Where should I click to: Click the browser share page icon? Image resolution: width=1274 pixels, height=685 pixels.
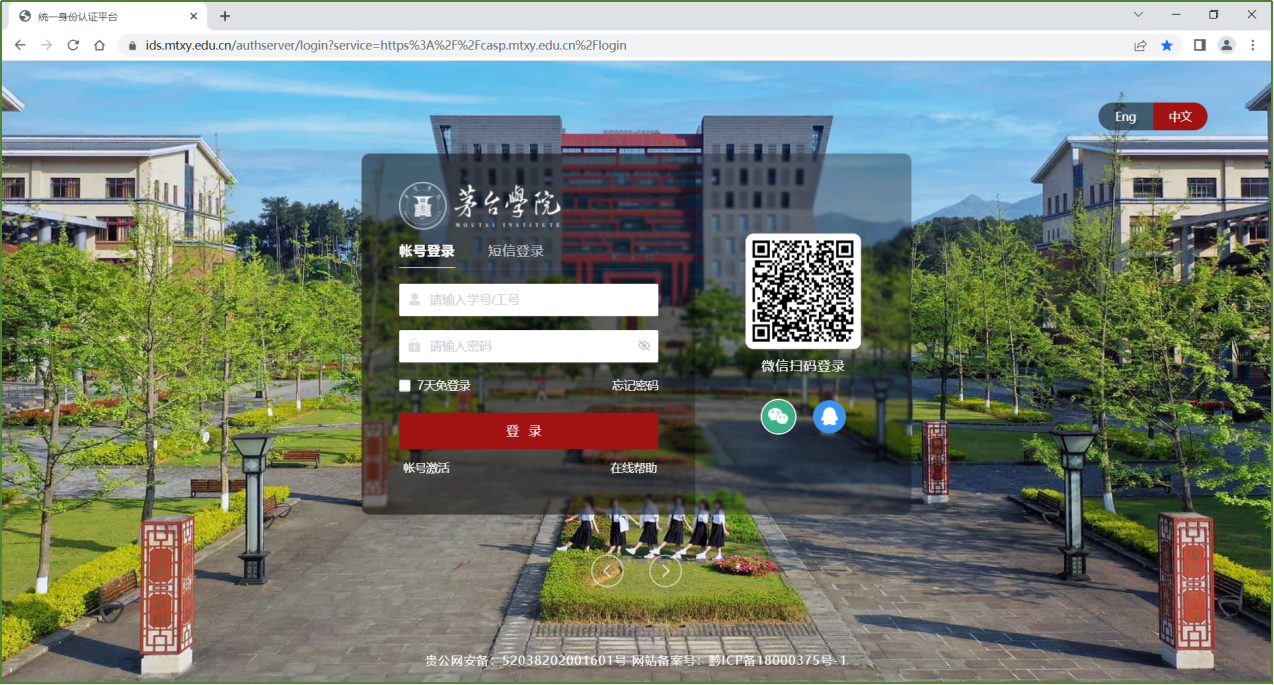[1140, 45]
